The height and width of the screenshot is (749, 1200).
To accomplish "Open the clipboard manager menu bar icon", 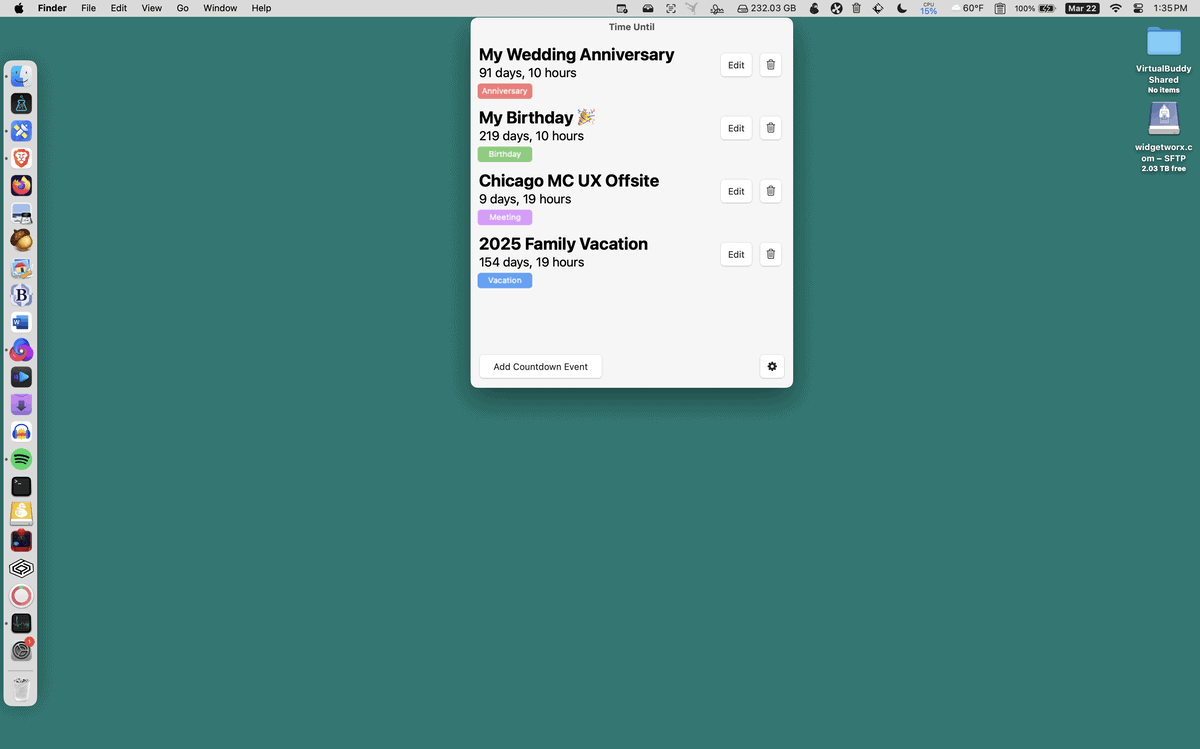I will tap(1000, 8).
